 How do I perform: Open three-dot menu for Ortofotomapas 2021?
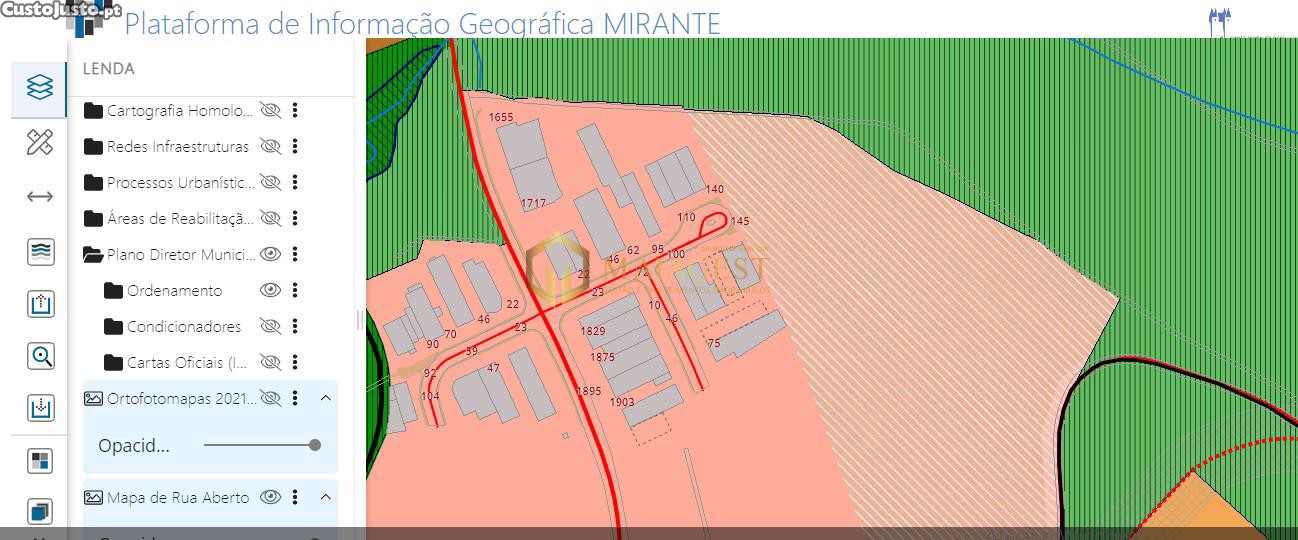point(295,398)
